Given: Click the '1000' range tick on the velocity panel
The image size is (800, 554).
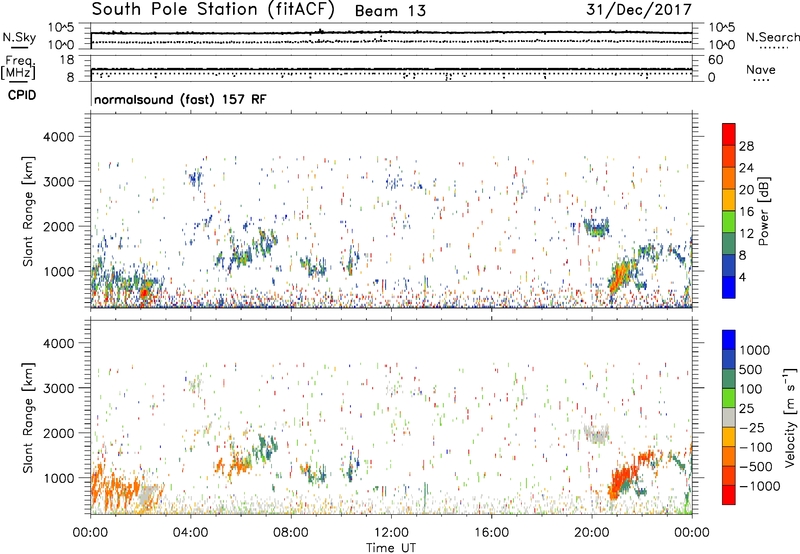Looking at the screenshot, I should 59,478.
